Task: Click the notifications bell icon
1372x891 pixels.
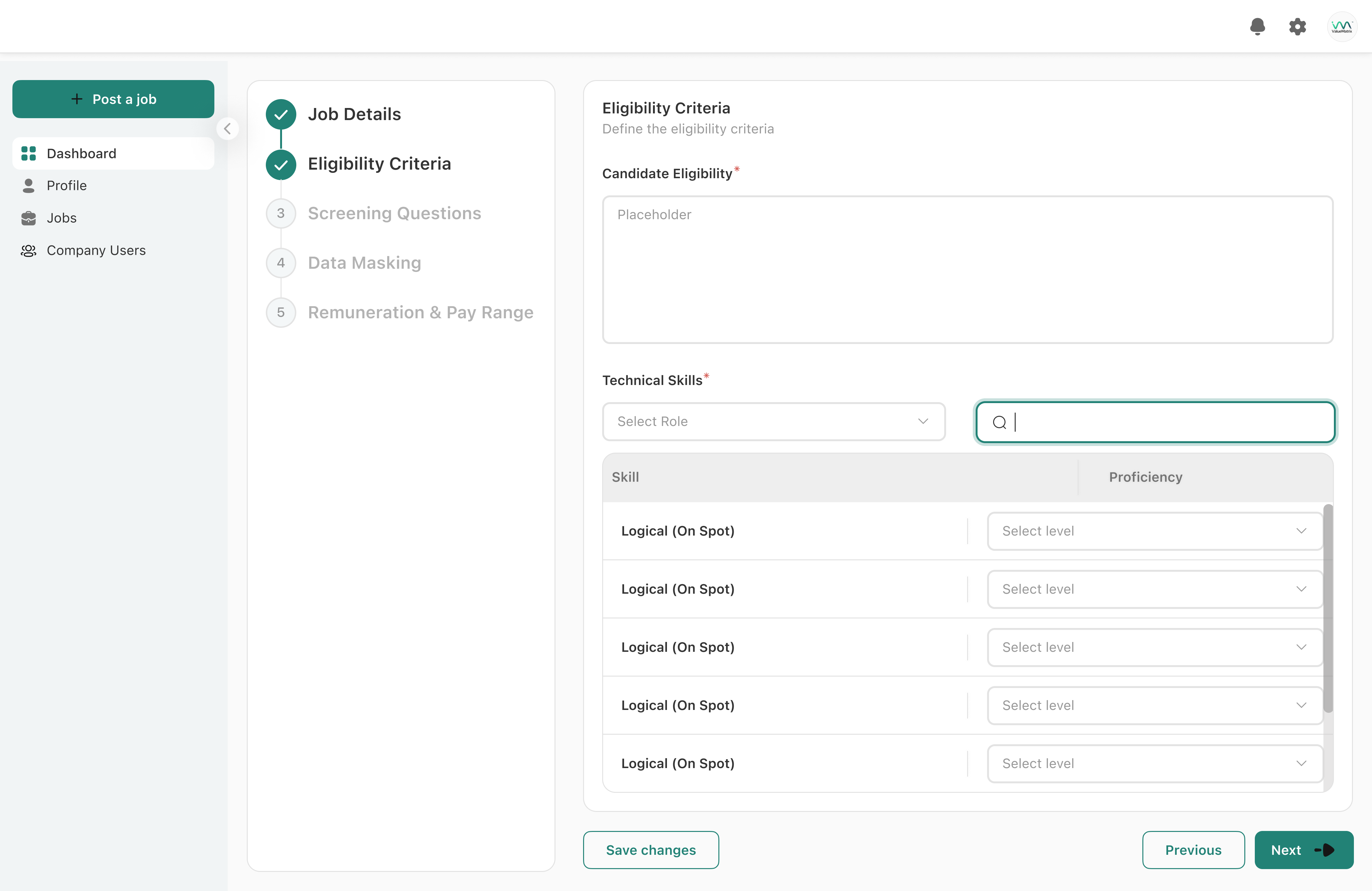Action: point(1257,27)
